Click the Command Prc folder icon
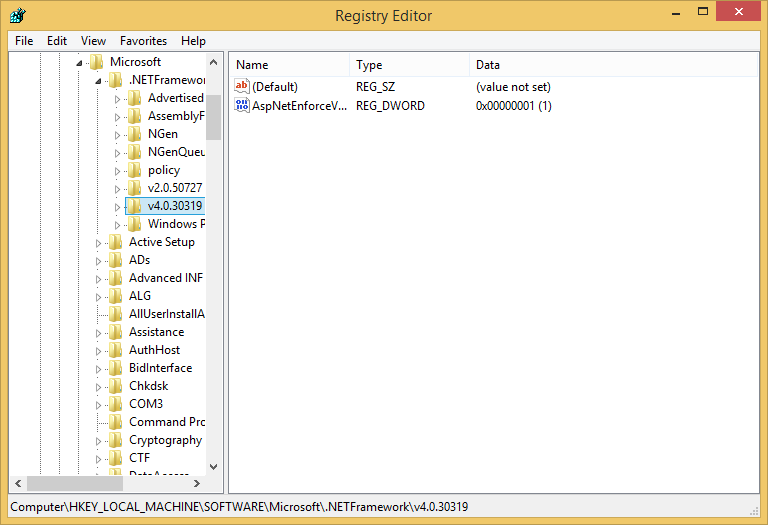Image resolution: width=768 pixels, height=525 pixels. point(116,422)
